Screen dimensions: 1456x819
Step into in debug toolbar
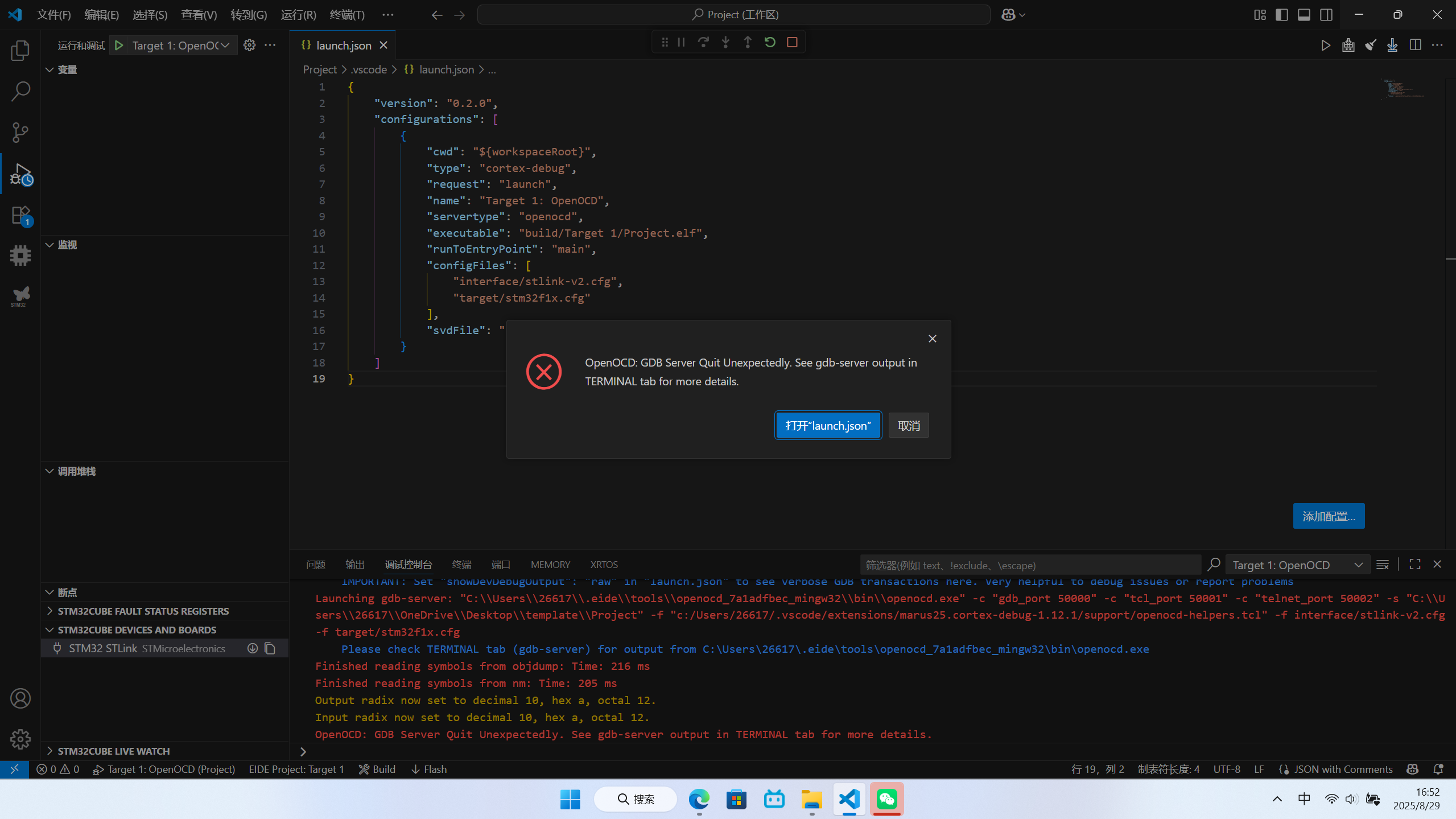click(725, 42)
